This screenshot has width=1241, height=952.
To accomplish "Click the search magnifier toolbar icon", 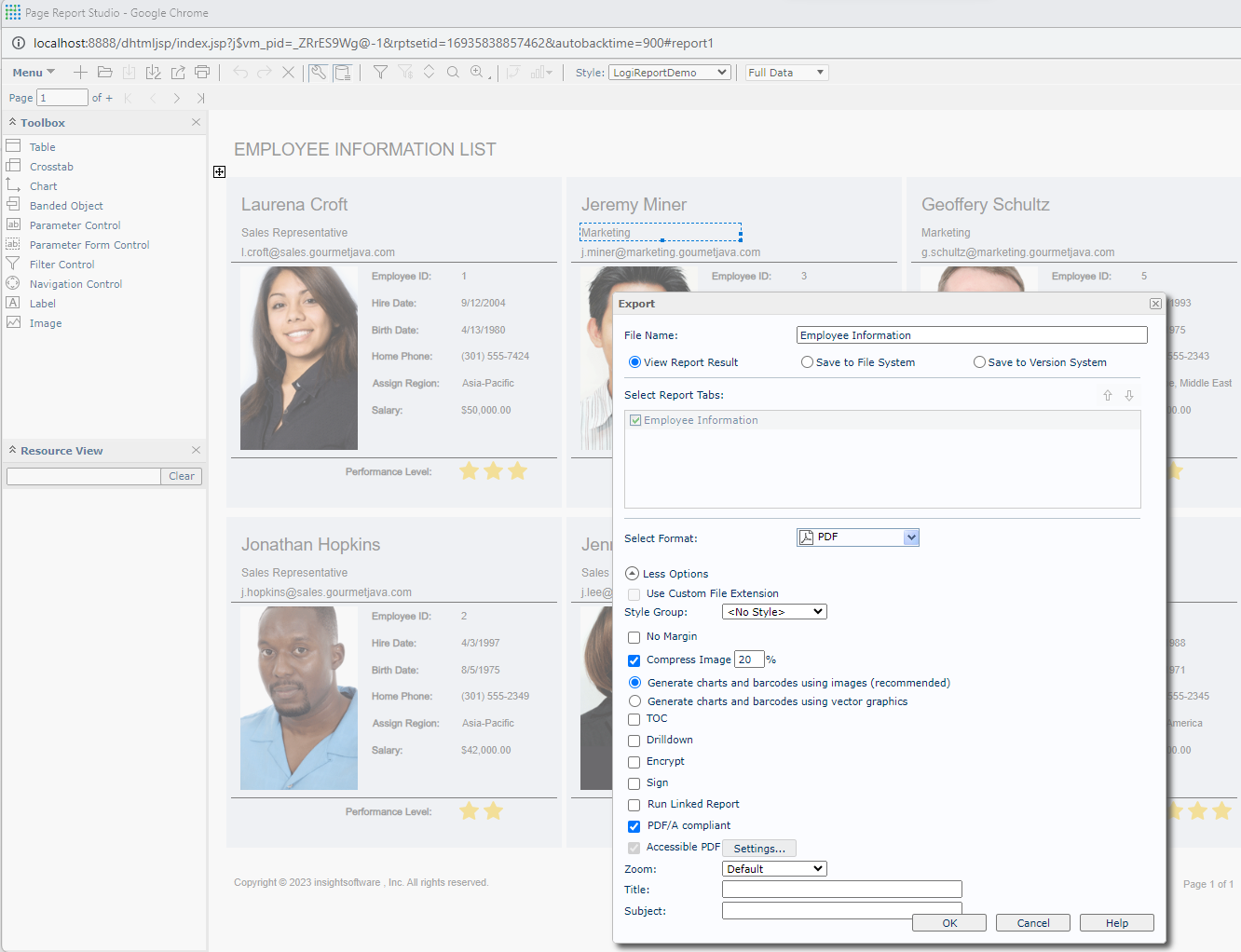I will [x=453, y=72].
